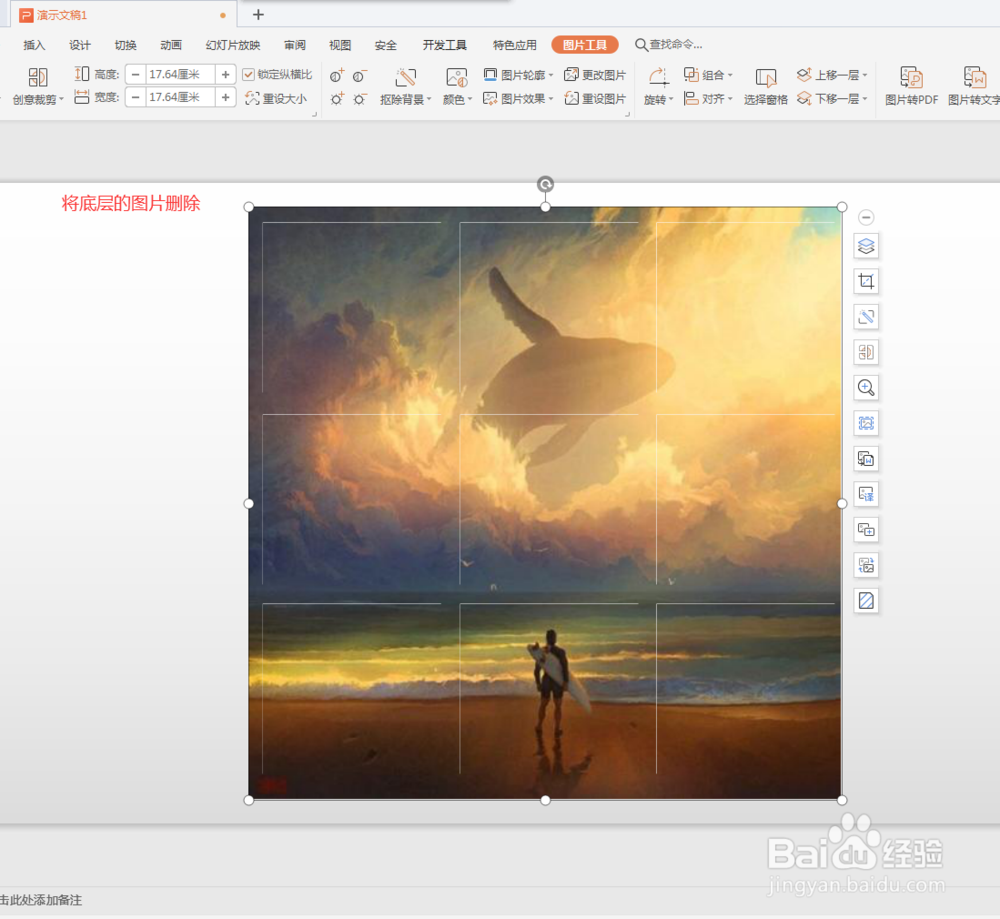Open a new document tab with plus
The image size is (1000, 919).
tap(258, 15)
